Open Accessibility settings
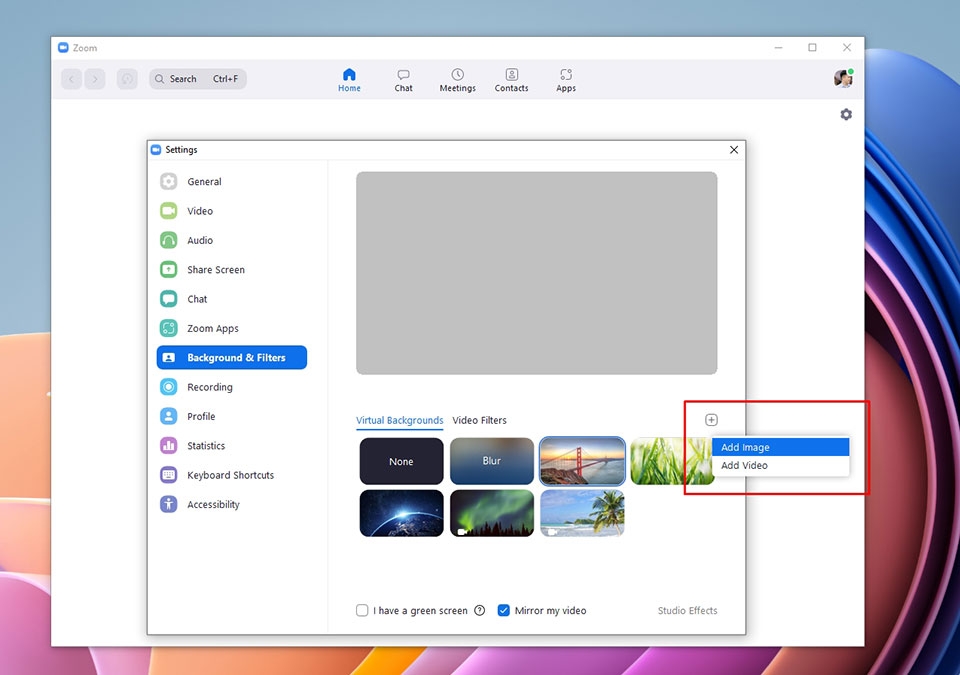This screenshot has width=960, height=675. 233,505
